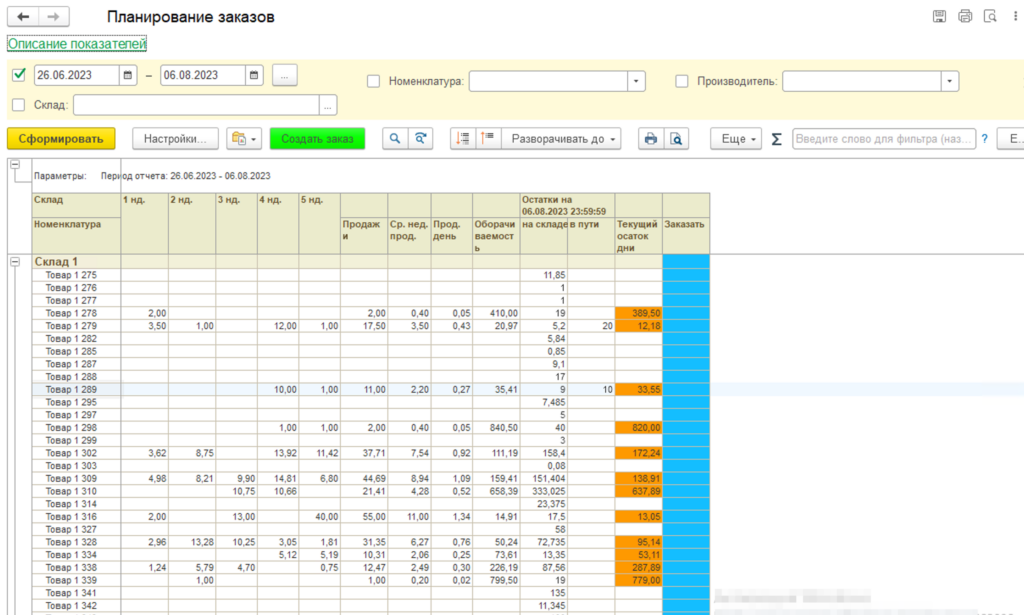
Task: Print the report using the toolbar printer icon
Action: click(650, 138)
